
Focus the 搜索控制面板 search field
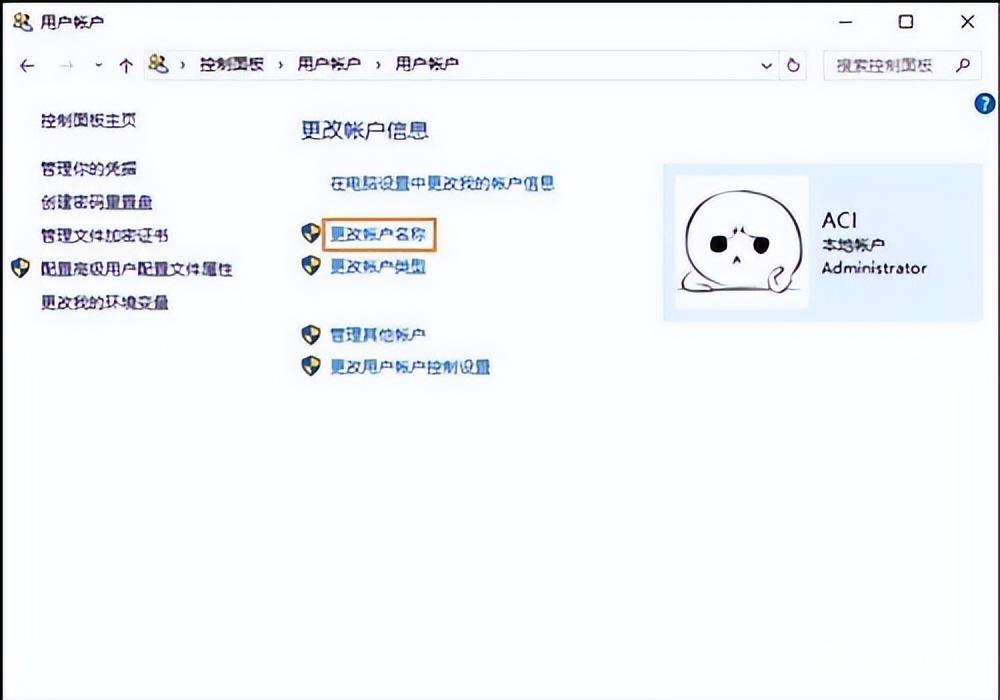coord(885,65)
